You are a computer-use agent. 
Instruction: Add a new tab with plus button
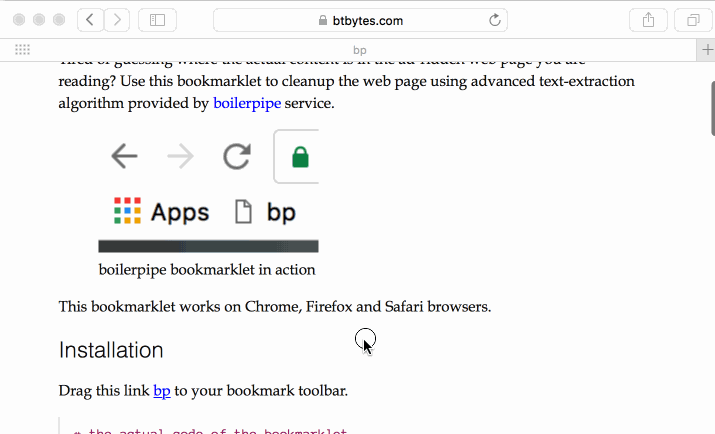click(x=706, y=50)
